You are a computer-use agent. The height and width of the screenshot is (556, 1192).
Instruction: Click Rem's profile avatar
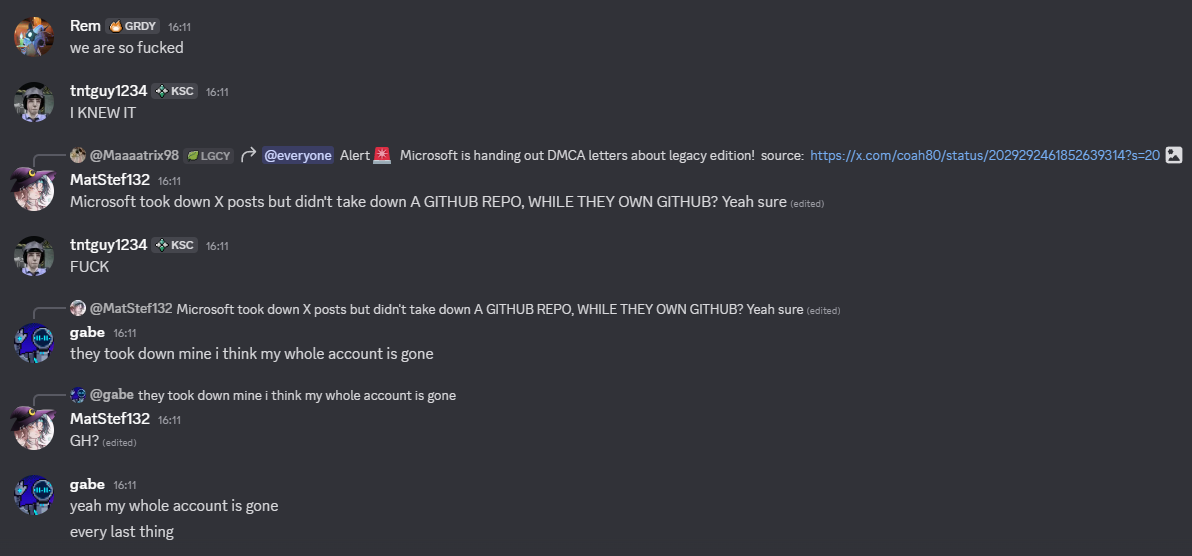pos(34,36)
